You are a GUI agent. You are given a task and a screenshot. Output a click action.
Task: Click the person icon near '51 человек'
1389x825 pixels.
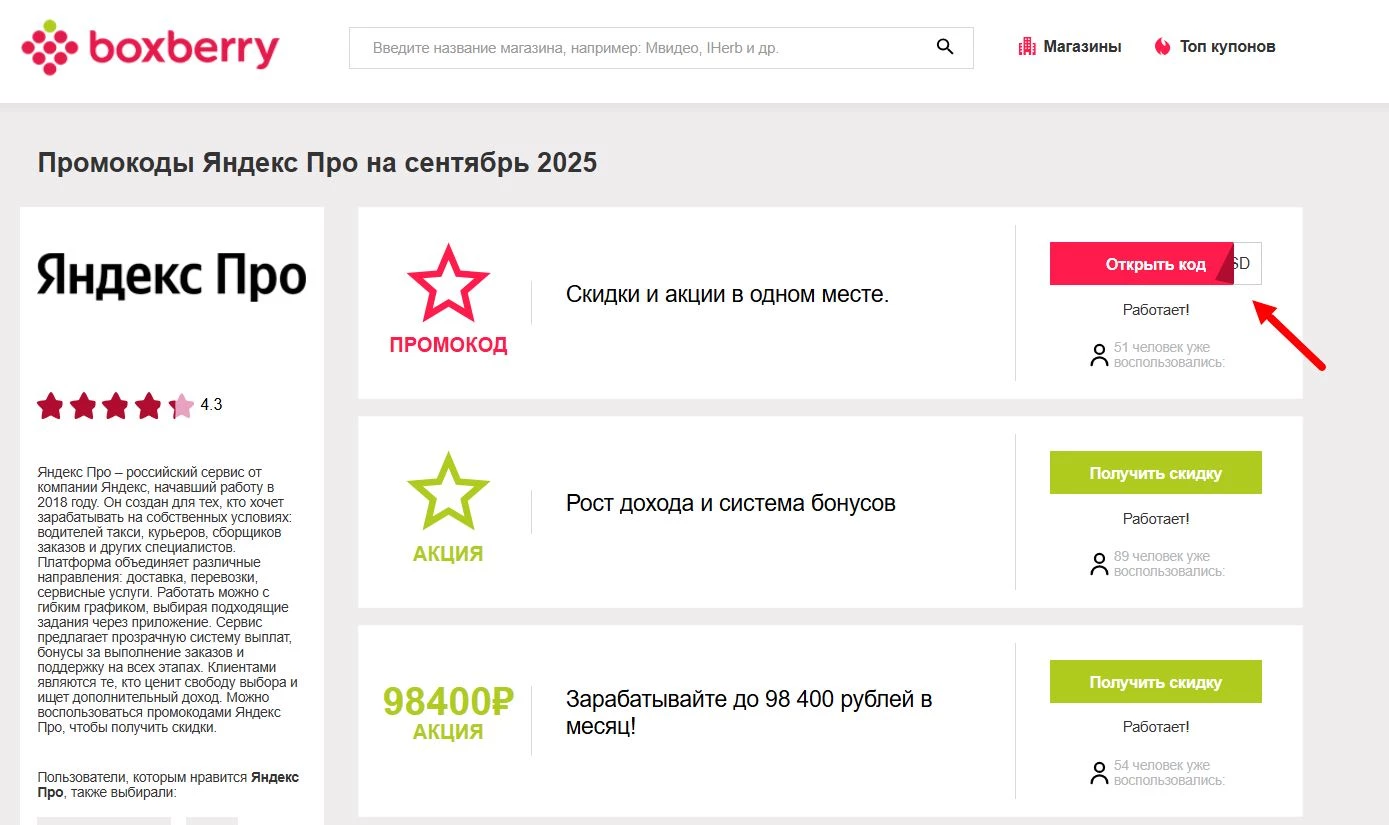click(x=1098, y=354)
